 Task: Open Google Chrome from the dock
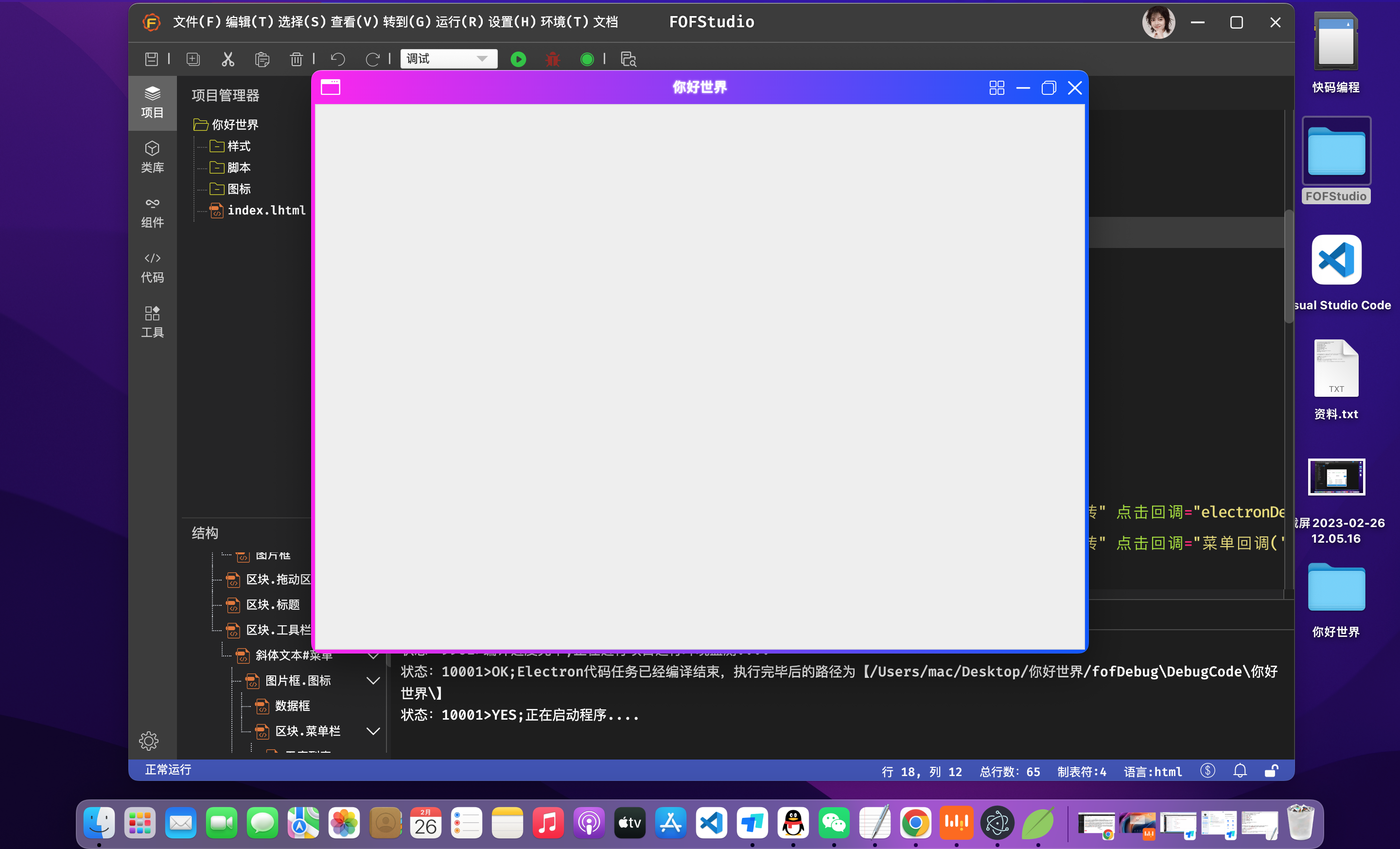(x=915, y=822)
